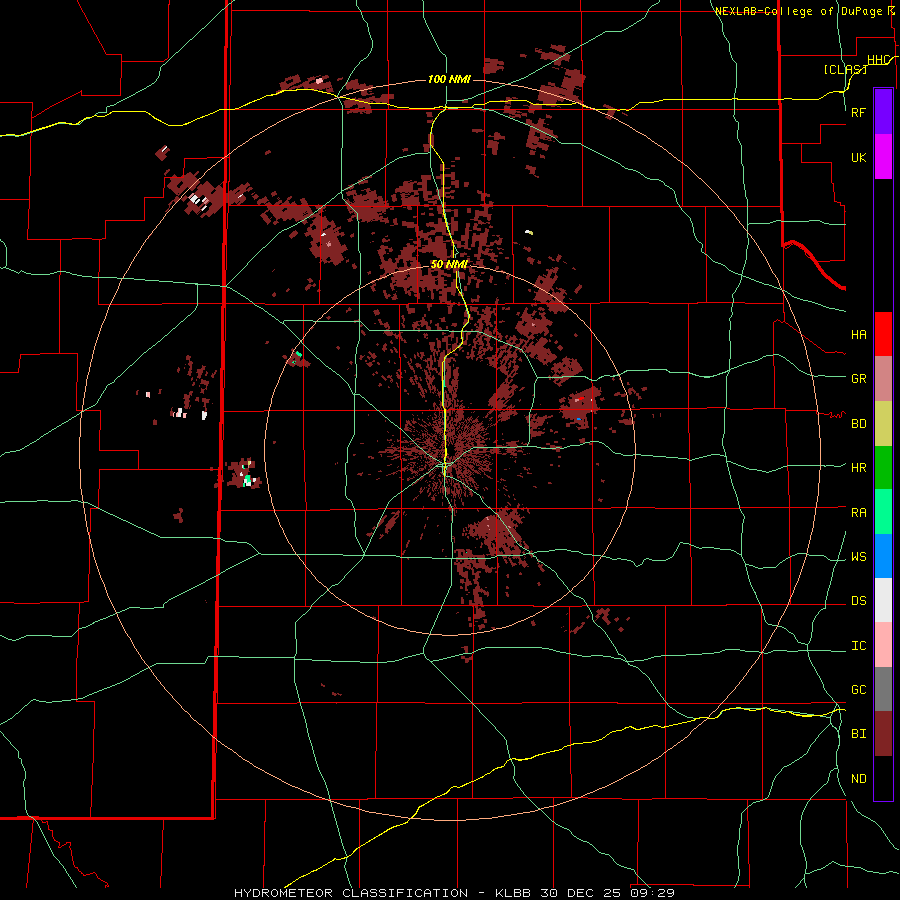Click the "[CLAS]" units label
The width and height of the screenshot is (900, 900).
[845, 69]
